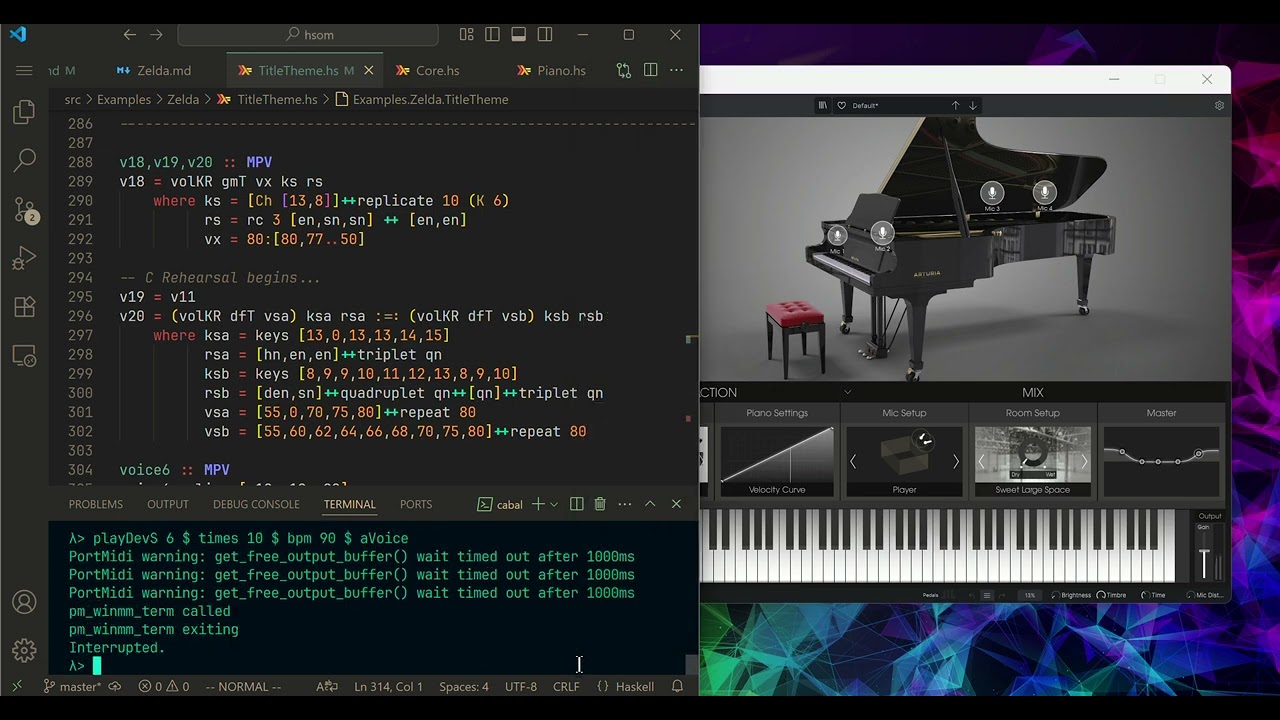Open notifications bell in status bar

coord(677,686)
